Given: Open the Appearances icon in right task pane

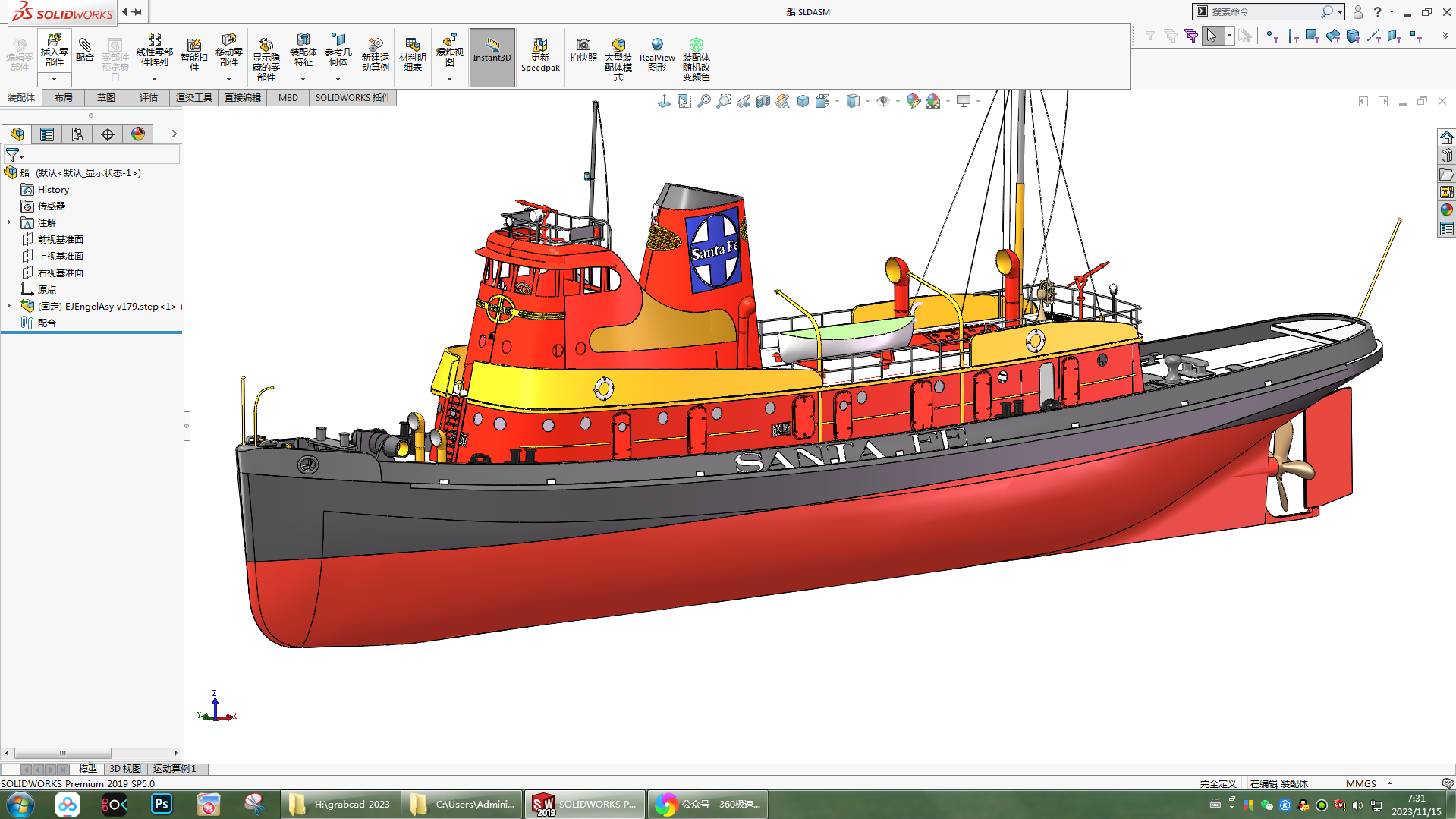Looking at the screenshot, I should (1447, 210).
